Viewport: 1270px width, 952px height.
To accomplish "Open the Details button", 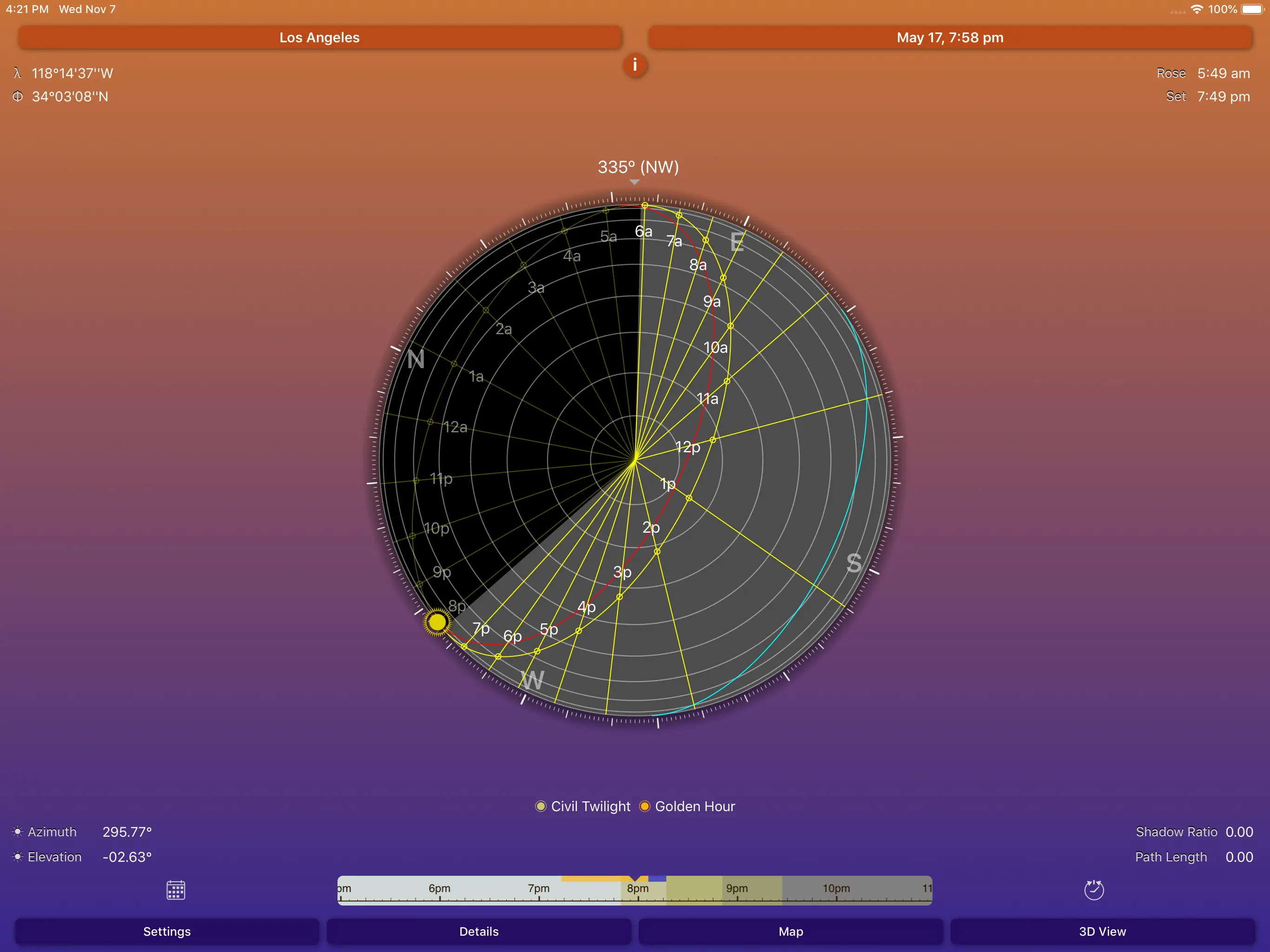I will (478, 932).
